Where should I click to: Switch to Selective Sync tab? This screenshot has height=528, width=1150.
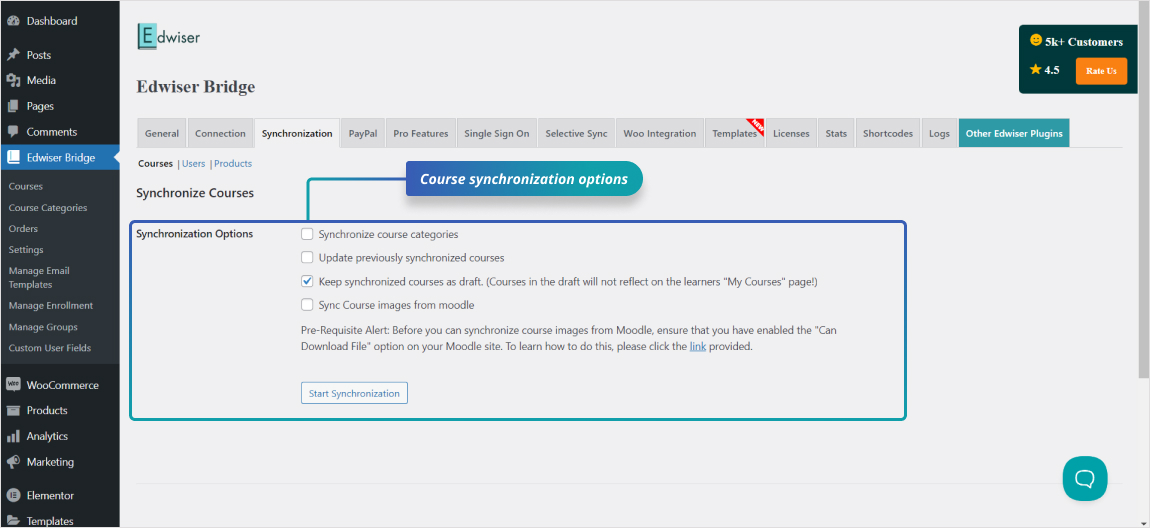[x=576, y=133]
